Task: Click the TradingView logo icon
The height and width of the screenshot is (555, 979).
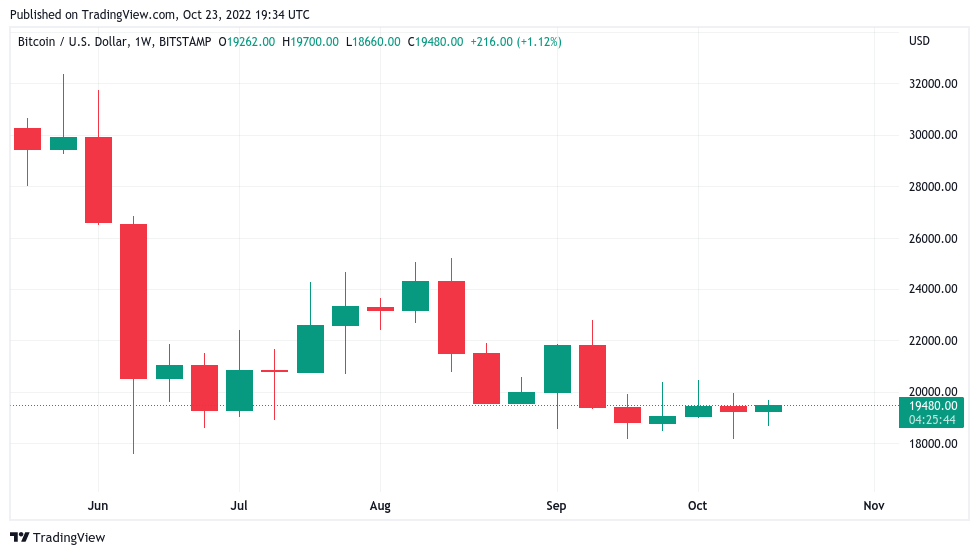Action: tap(20, 538)
